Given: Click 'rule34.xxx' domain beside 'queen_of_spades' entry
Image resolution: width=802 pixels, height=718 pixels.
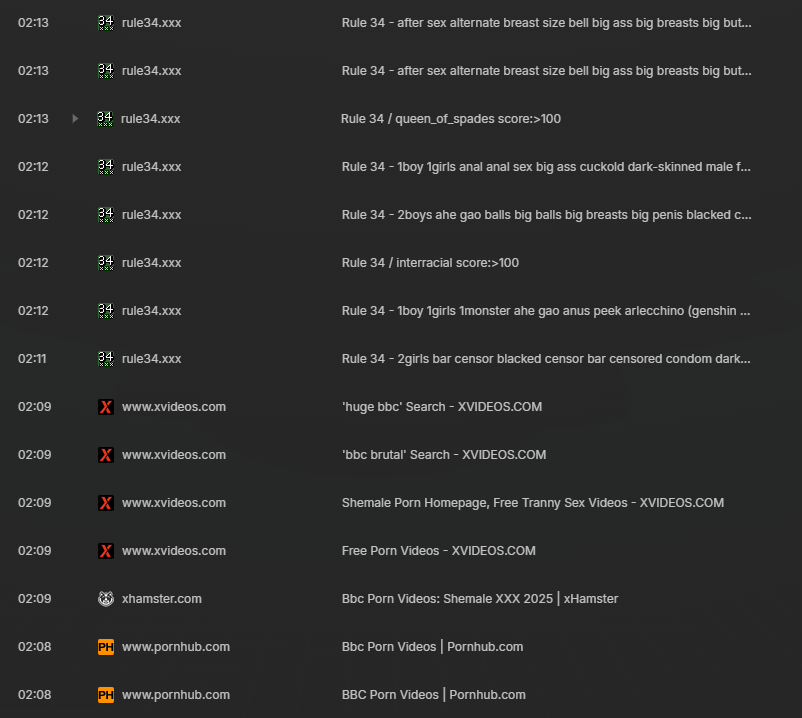Looking at the screenshot, I should [150, 119].
